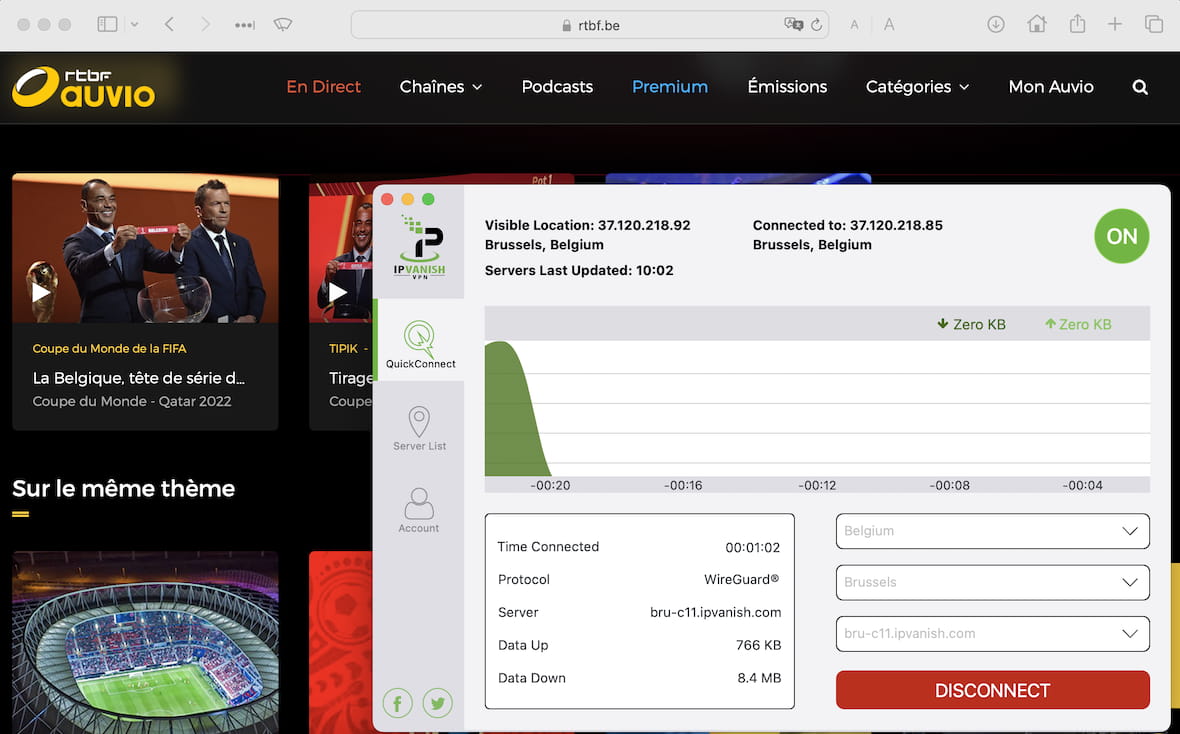Decrease text size with small A

(854, 25)
